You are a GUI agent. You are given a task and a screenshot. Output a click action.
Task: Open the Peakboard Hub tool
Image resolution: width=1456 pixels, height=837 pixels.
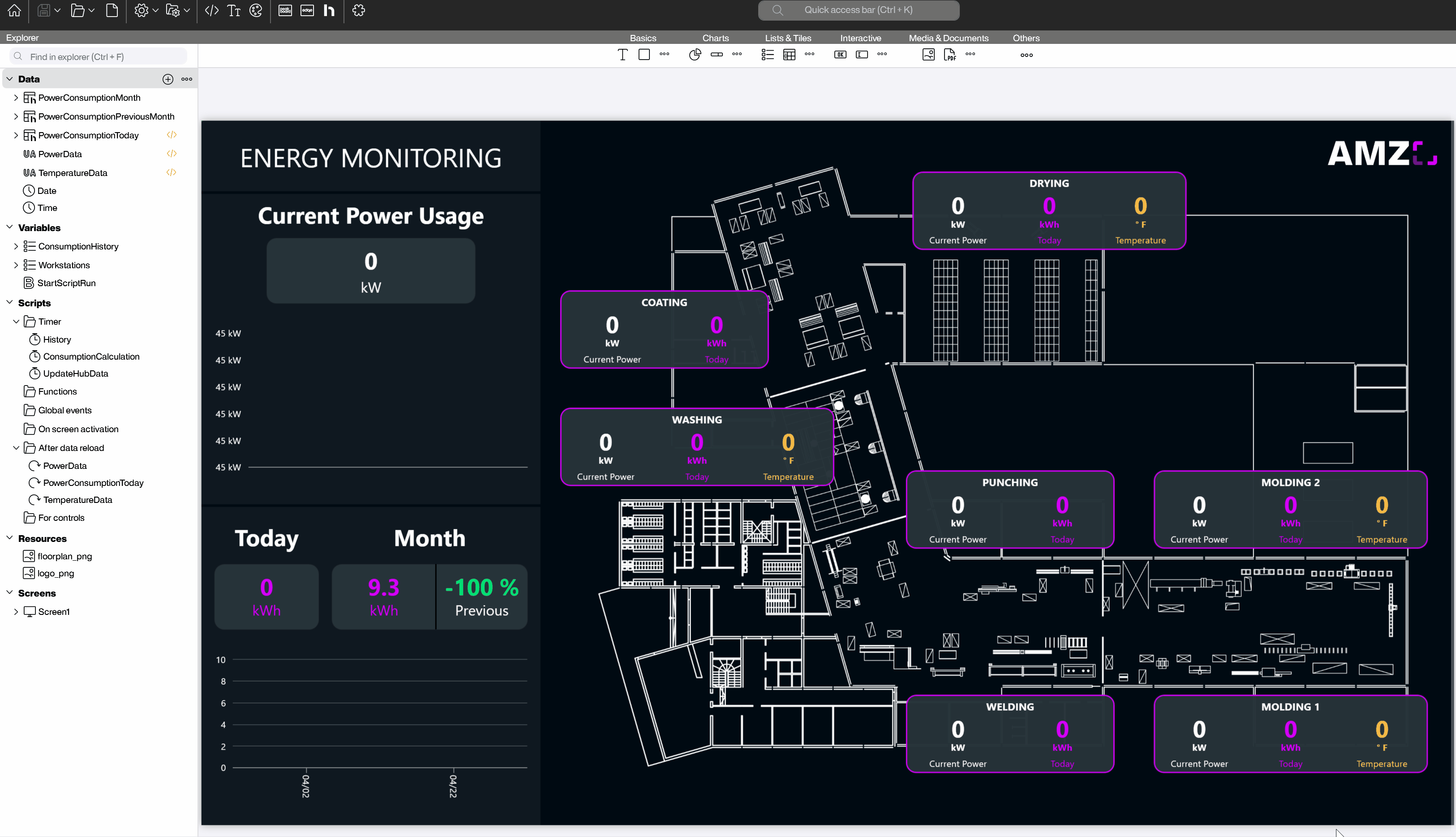(329, 10)
